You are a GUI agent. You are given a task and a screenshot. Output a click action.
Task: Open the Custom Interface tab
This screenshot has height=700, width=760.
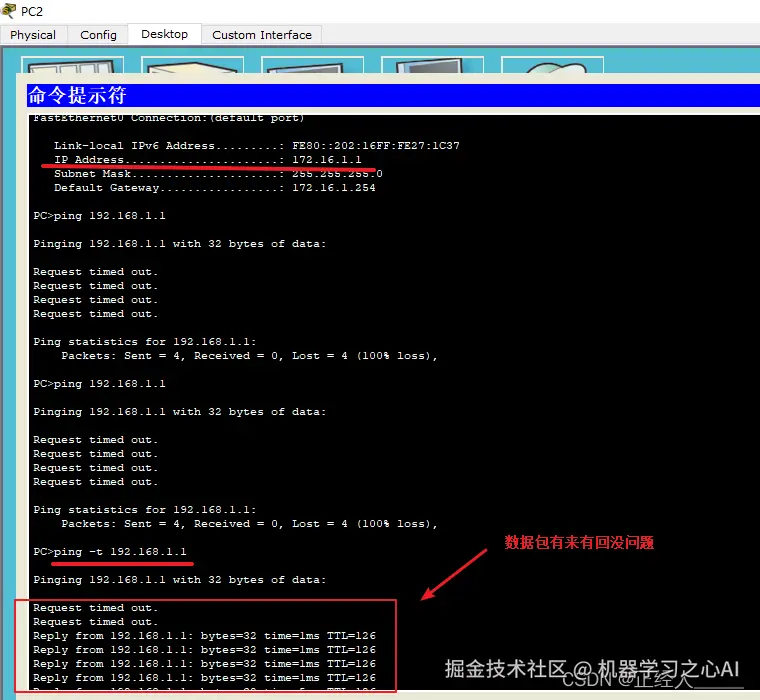pyautogui.click(x=262, y=35)
